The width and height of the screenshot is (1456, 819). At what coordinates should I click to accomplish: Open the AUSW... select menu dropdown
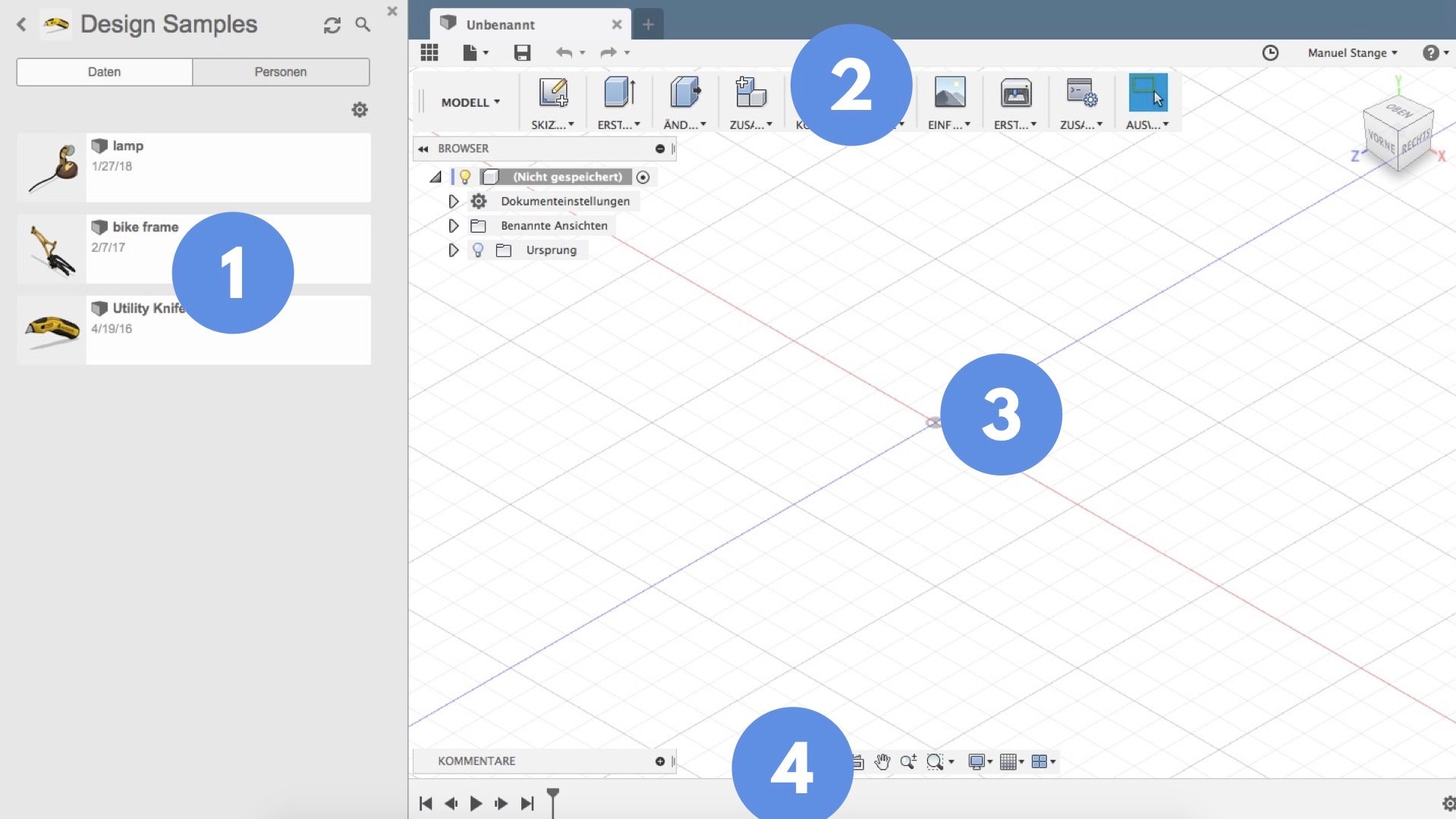click(1147, 124)
